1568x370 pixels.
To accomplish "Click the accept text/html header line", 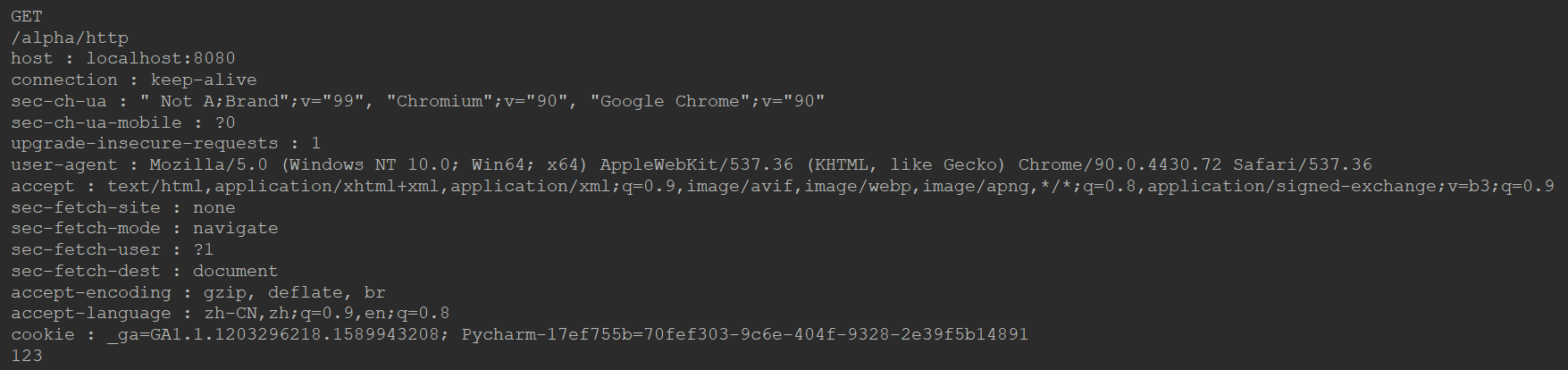I will point(783,186).
